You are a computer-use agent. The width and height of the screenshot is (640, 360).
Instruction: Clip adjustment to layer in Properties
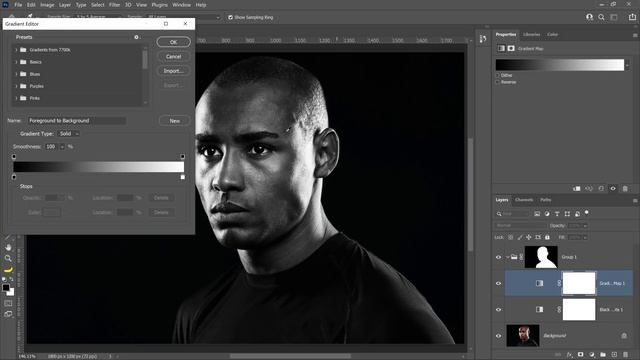[x=576, y=189]
